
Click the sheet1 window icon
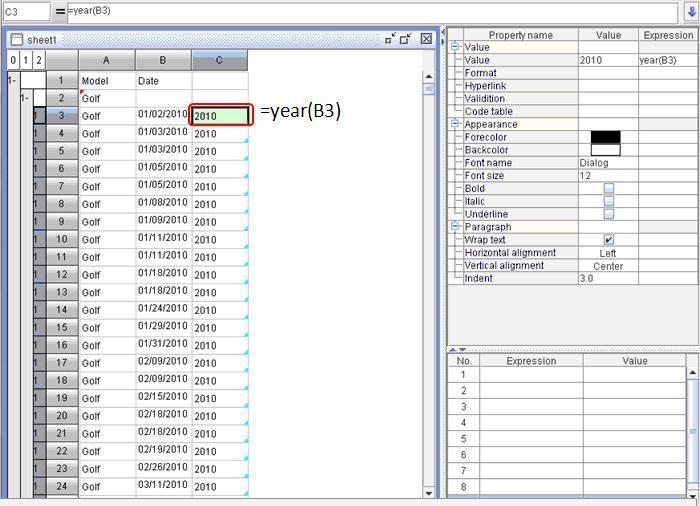[x=16, y=39]
